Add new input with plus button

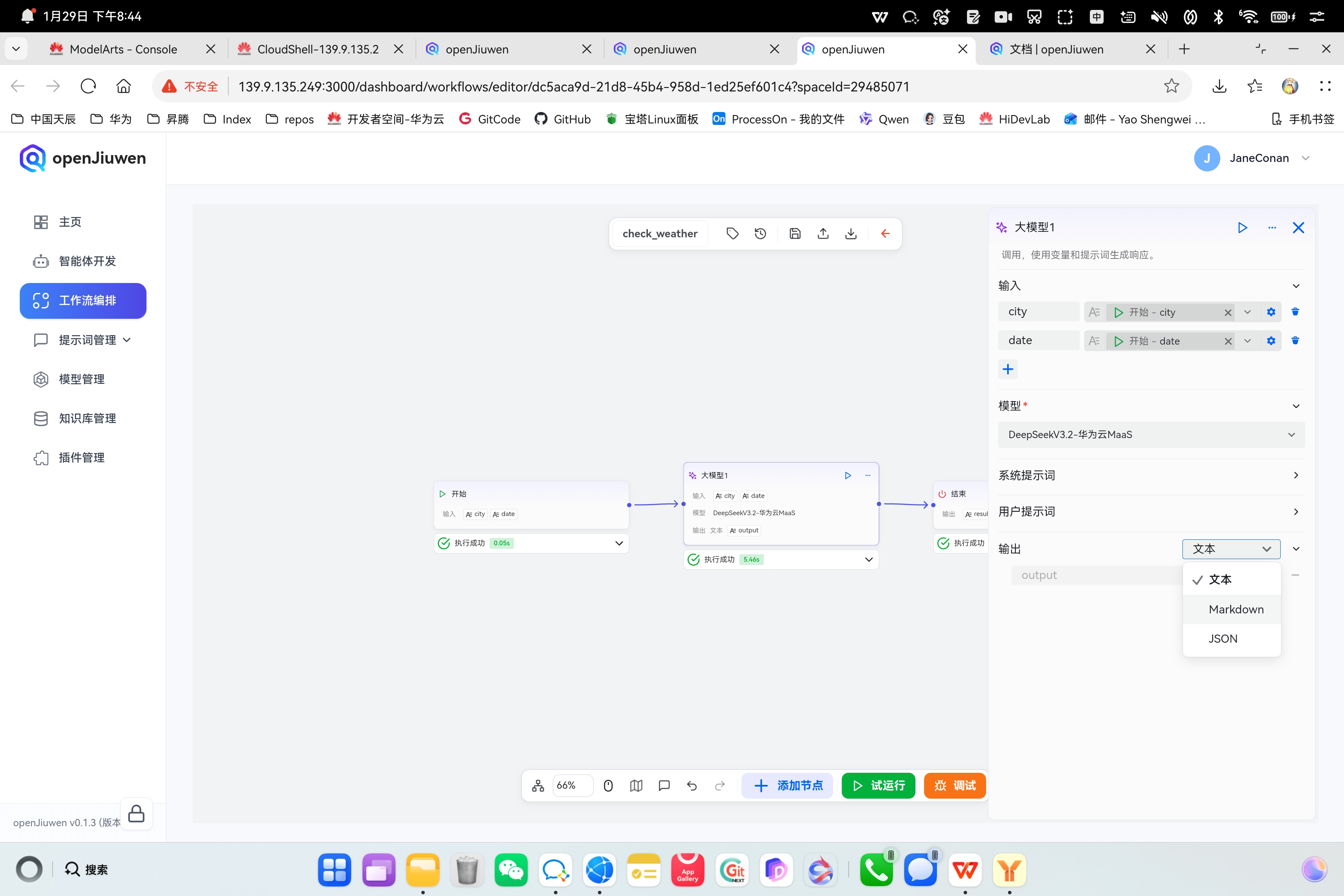pos(1008,369)
